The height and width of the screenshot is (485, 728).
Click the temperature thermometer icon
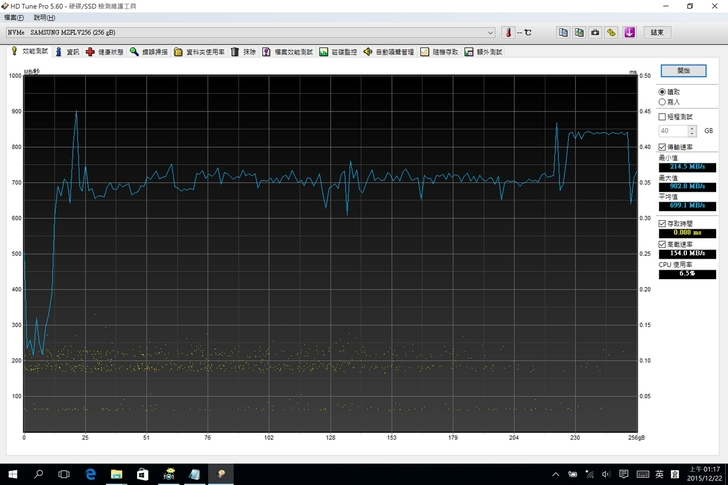(508, 32)
